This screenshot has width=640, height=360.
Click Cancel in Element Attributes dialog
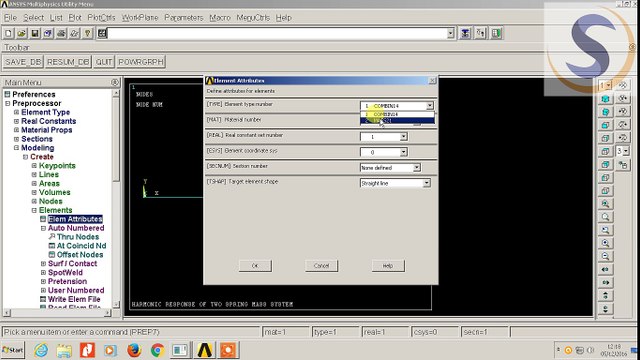coord(322,266)
